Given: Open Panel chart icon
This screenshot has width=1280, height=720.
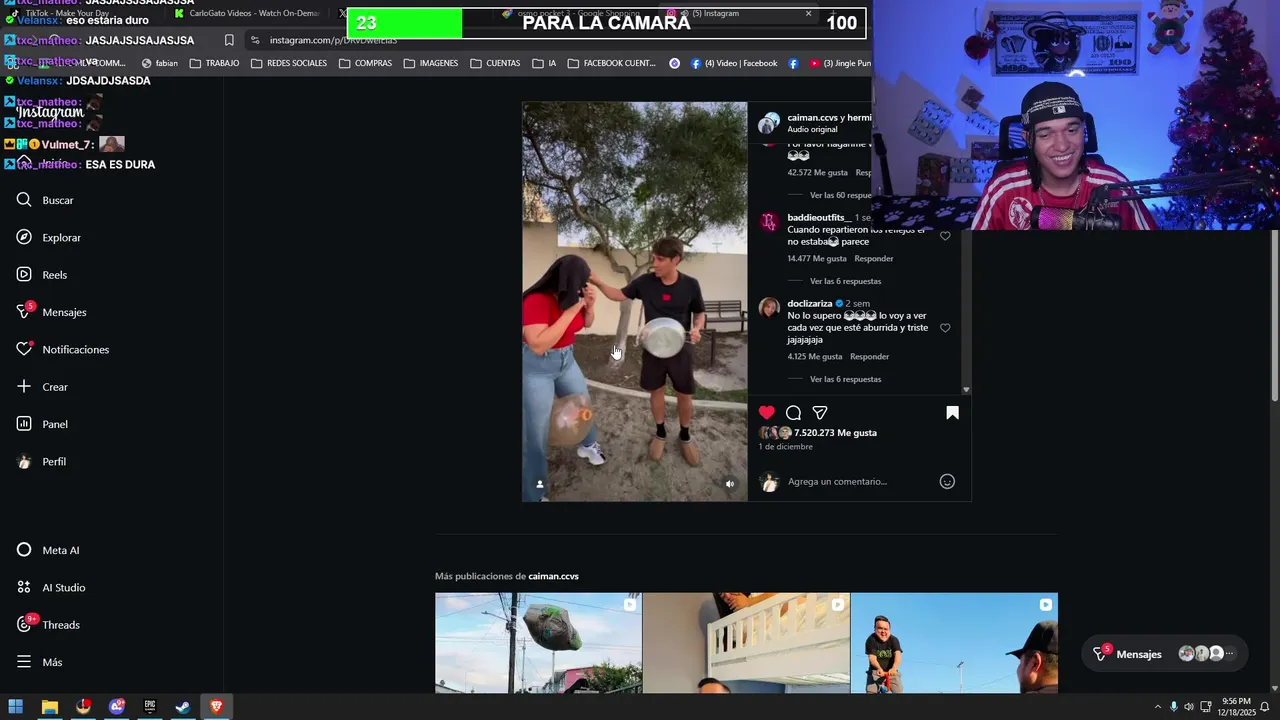Looking at the screenshot, I should (24, 424).
